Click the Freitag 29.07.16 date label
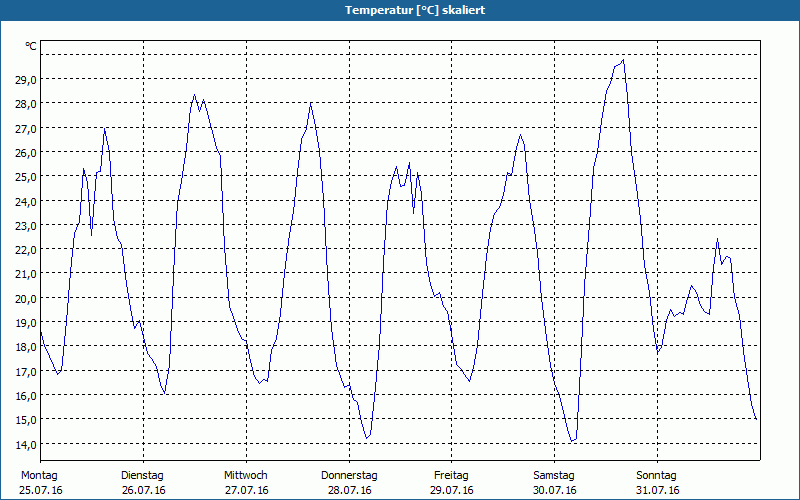The width and height of the screenshot is (800, 500). click(x=452, y=483)
